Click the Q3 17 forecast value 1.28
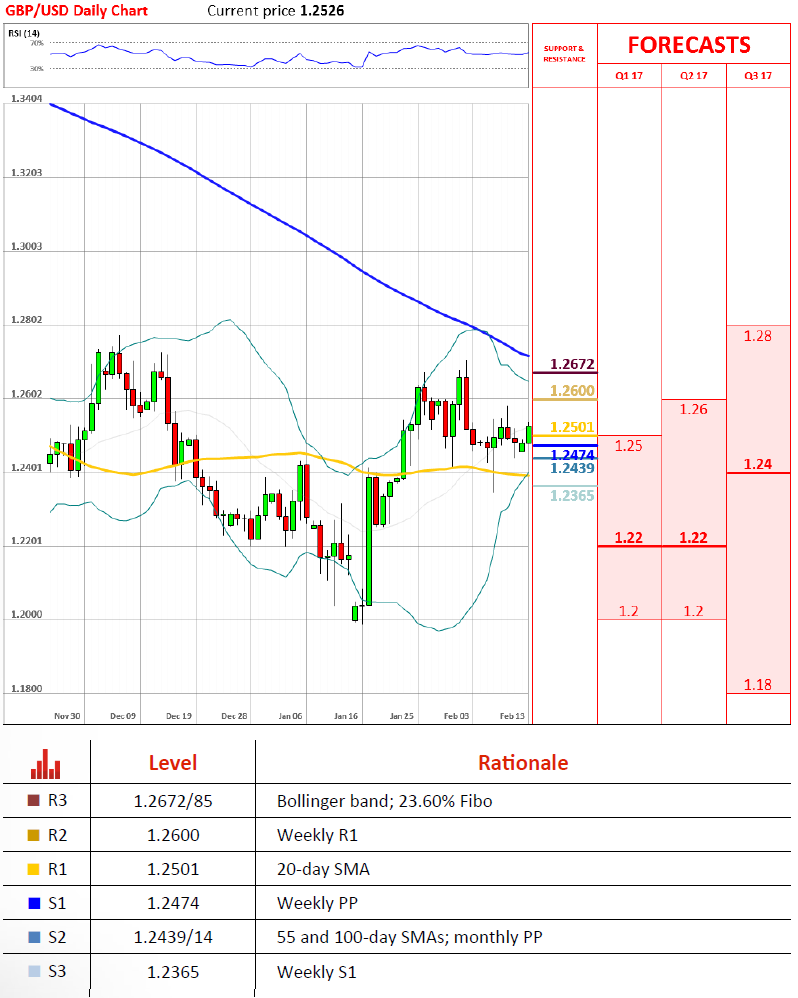 758,336
